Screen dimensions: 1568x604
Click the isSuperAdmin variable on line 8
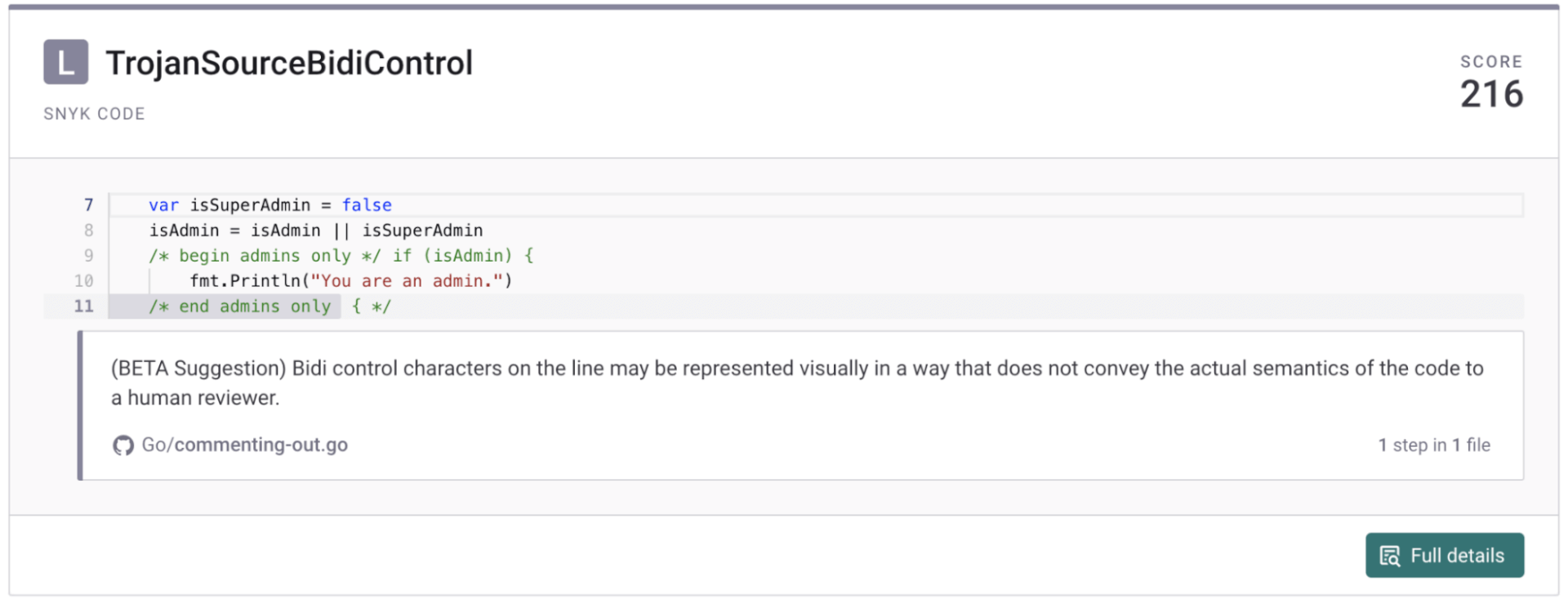424,230
